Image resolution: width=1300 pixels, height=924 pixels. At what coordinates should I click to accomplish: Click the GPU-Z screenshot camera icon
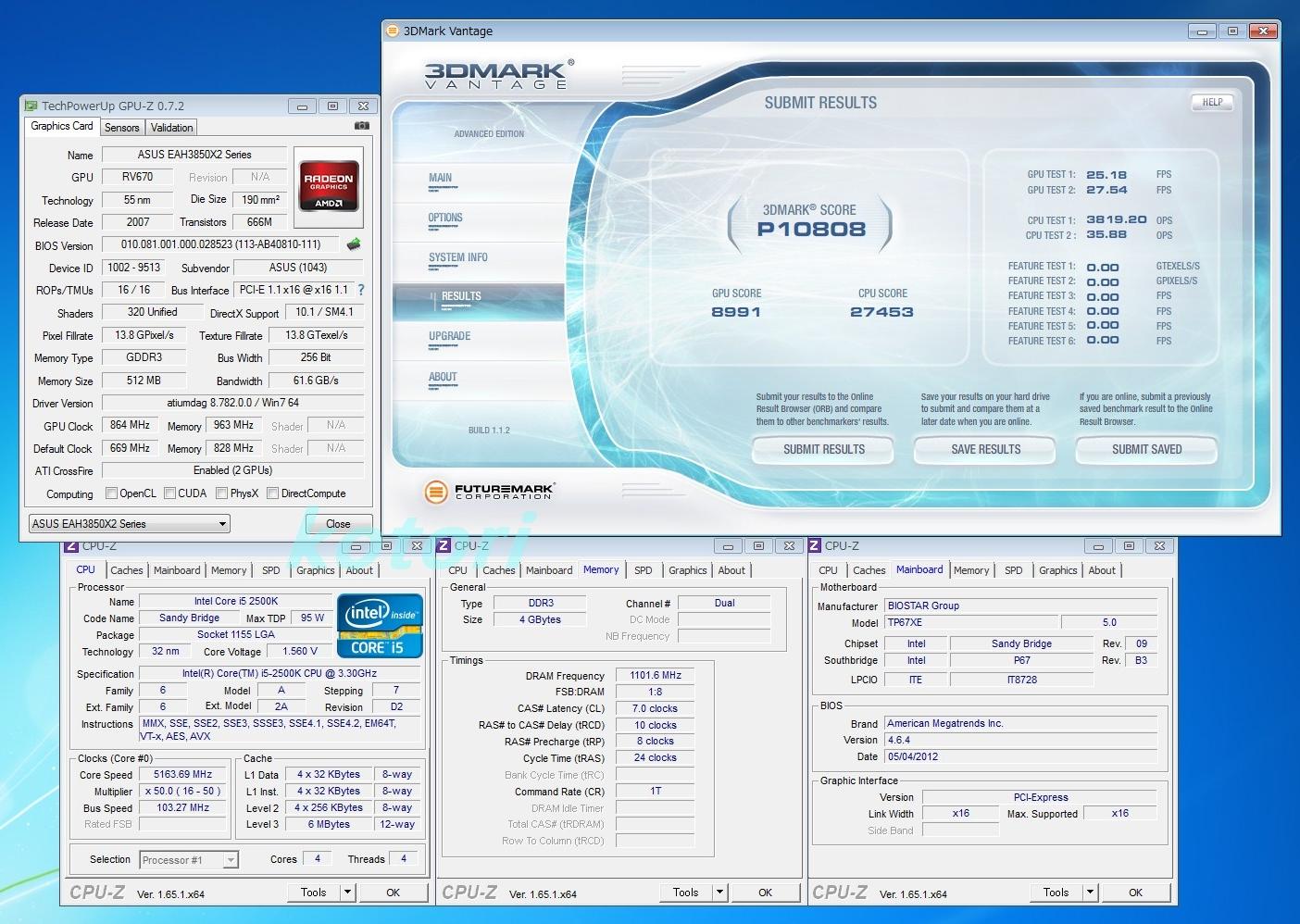coord(362,126)
